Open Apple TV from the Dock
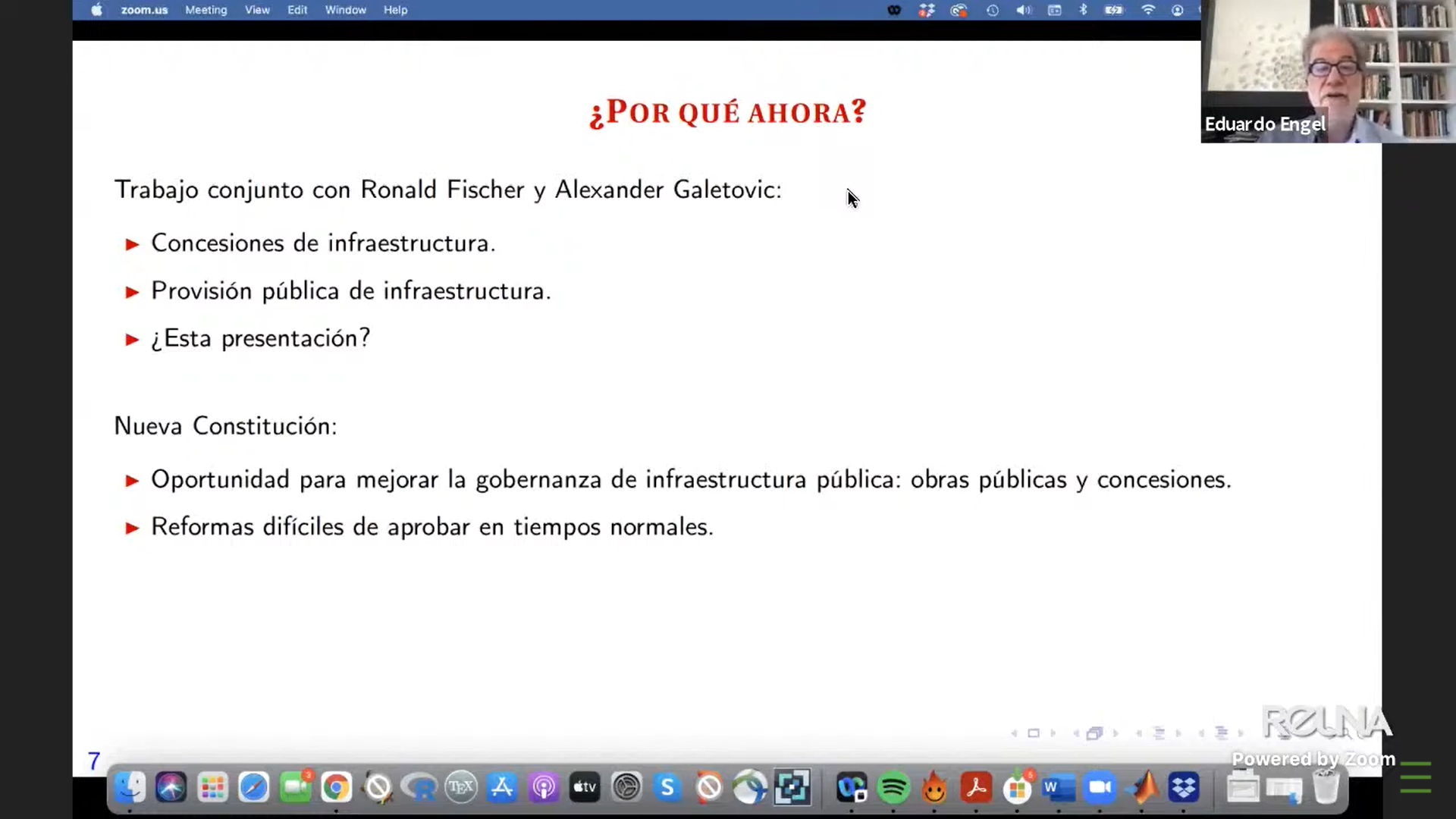1456x819 pixels. 585,788
